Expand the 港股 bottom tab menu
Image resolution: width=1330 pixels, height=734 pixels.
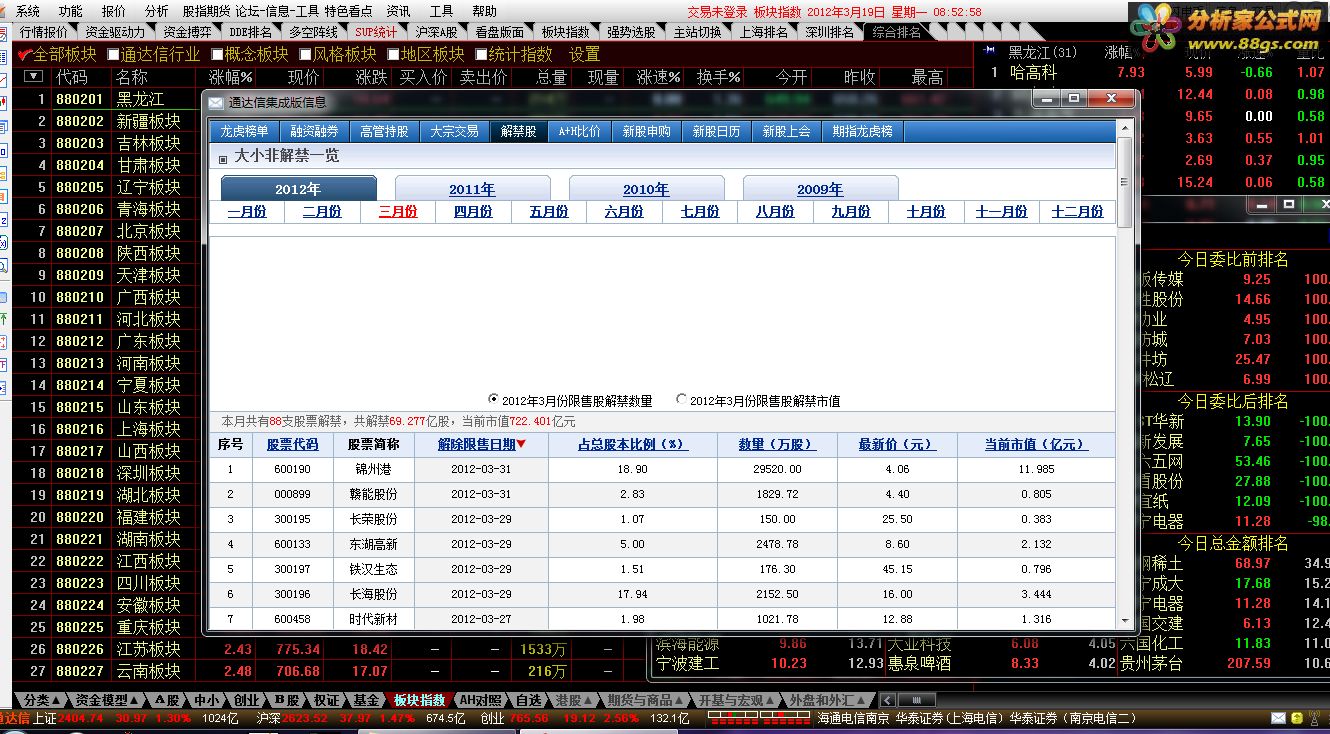click(x=574, y=700)
